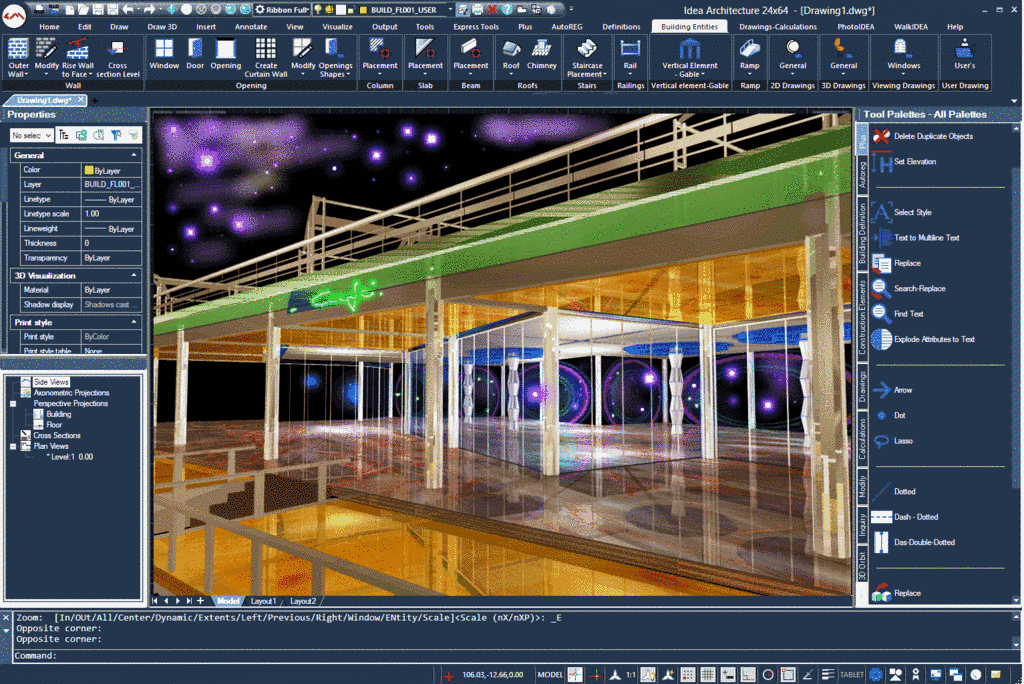
Task: Open the Construction Elements palette tab
Action: 862,318
